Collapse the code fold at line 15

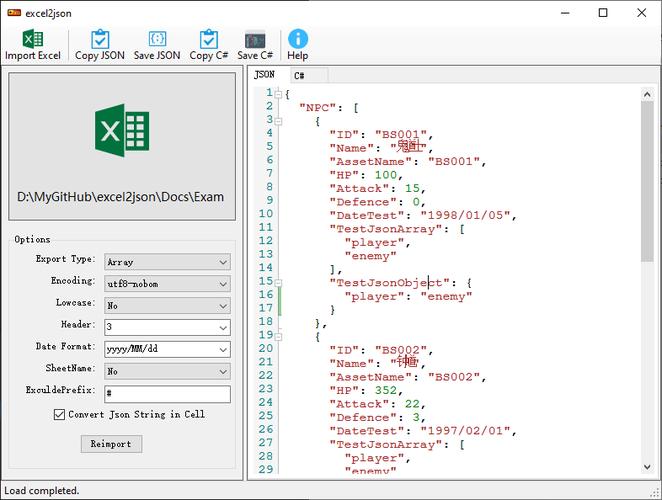click(278, 283)
